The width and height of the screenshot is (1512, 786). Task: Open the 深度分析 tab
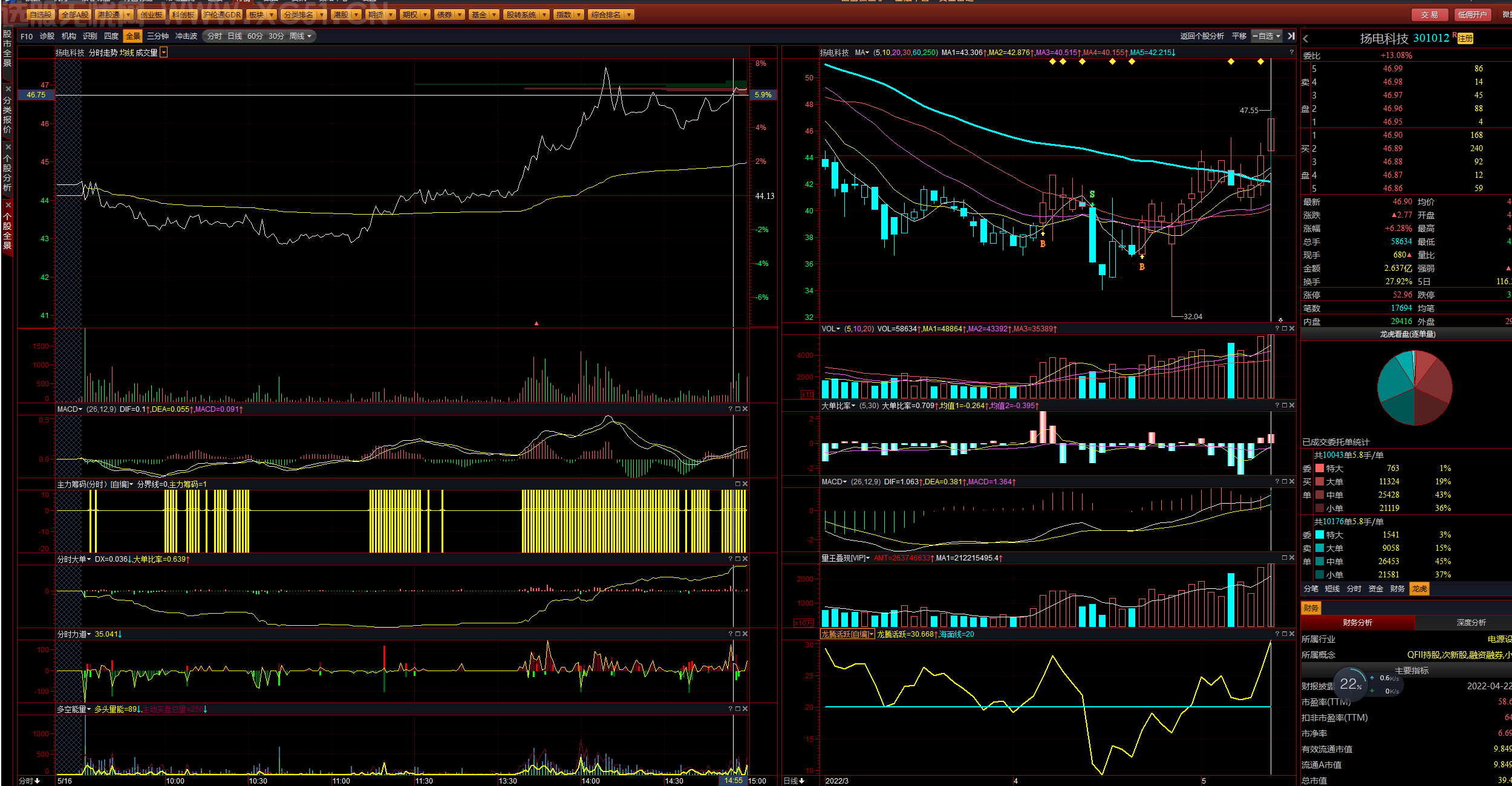(x=1471, y=622)
